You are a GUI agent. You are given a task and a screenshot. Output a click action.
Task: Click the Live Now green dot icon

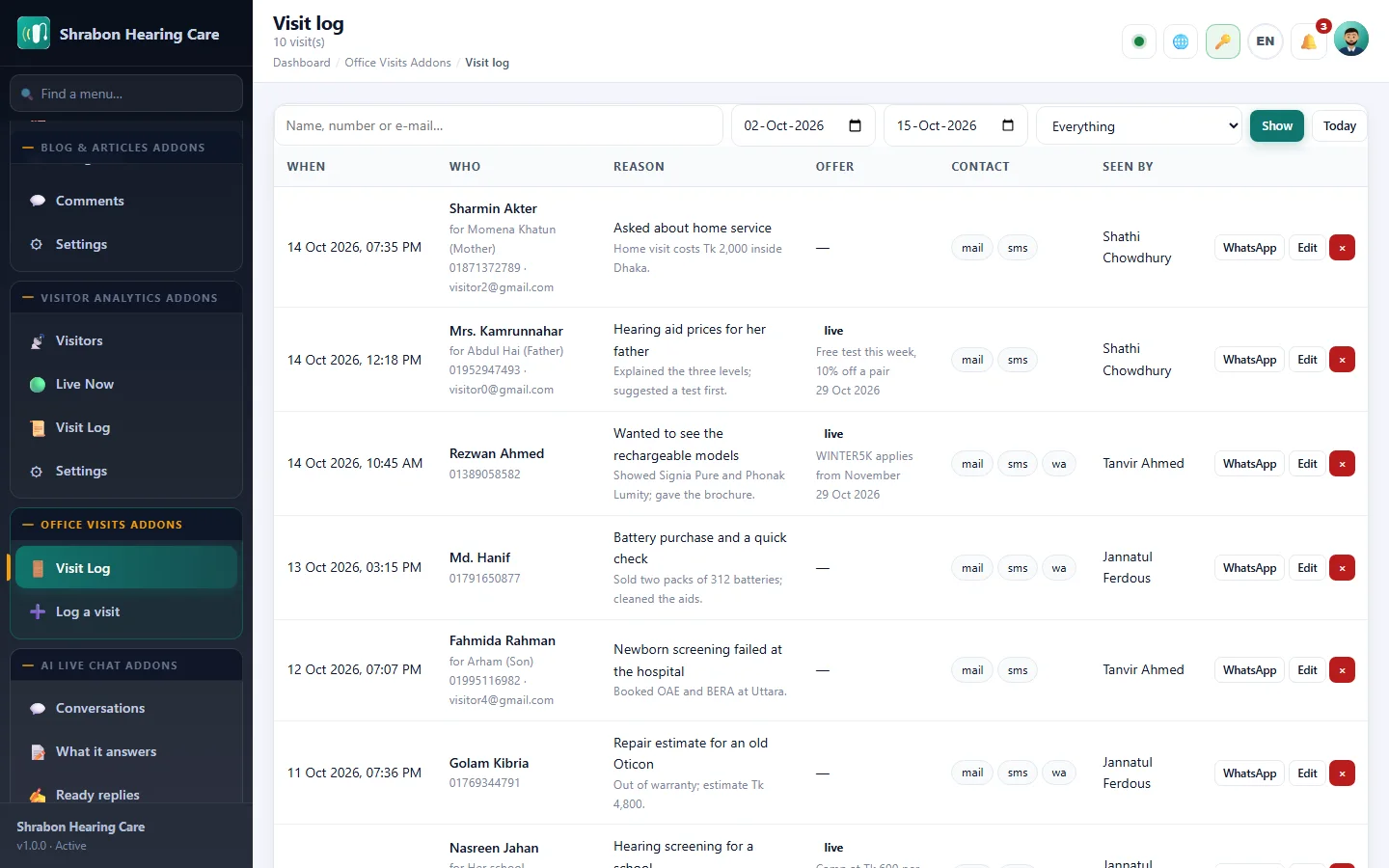pyautogui.click(x=38, y=385)
